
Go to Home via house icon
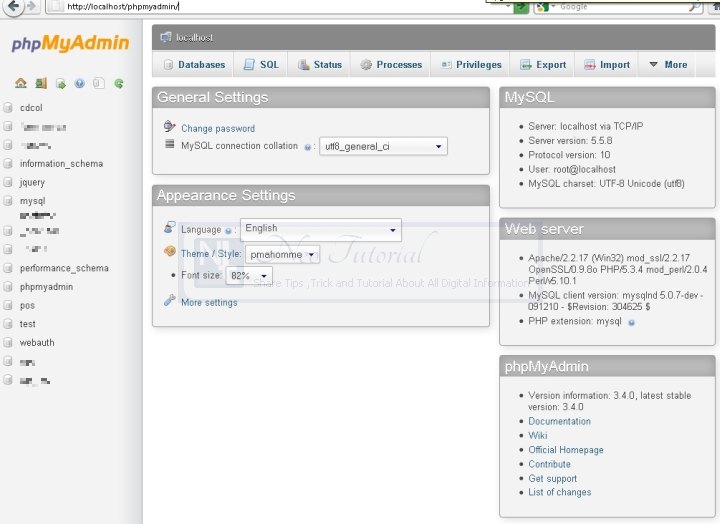point(21,83)
